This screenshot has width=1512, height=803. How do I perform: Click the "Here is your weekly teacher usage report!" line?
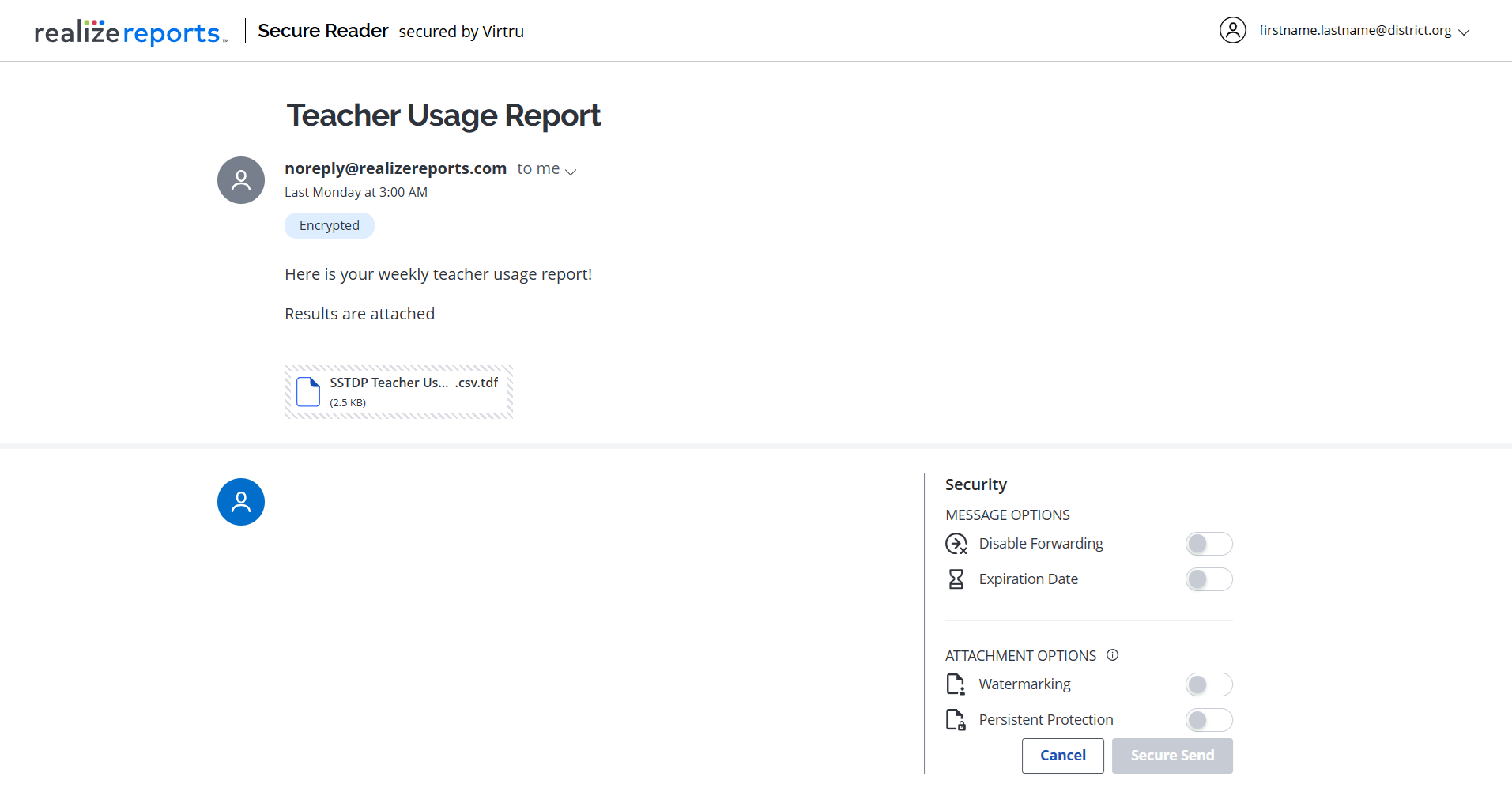point(439,274)
